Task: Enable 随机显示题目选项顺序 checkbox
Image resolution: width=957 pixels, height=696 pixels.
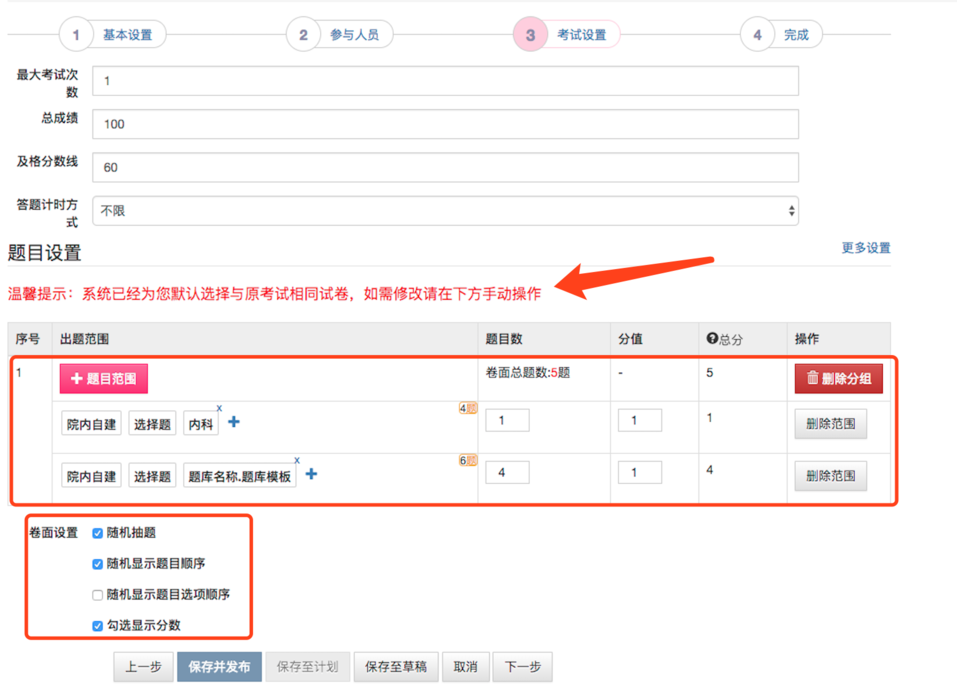Action: point(97,595)
